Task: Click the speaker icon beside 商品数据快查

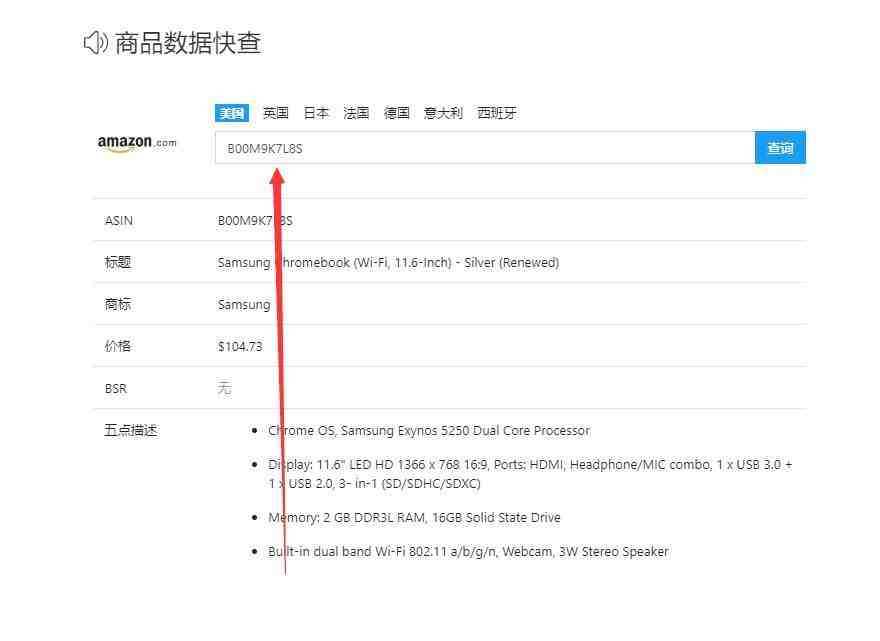Action: coord(95,43)
